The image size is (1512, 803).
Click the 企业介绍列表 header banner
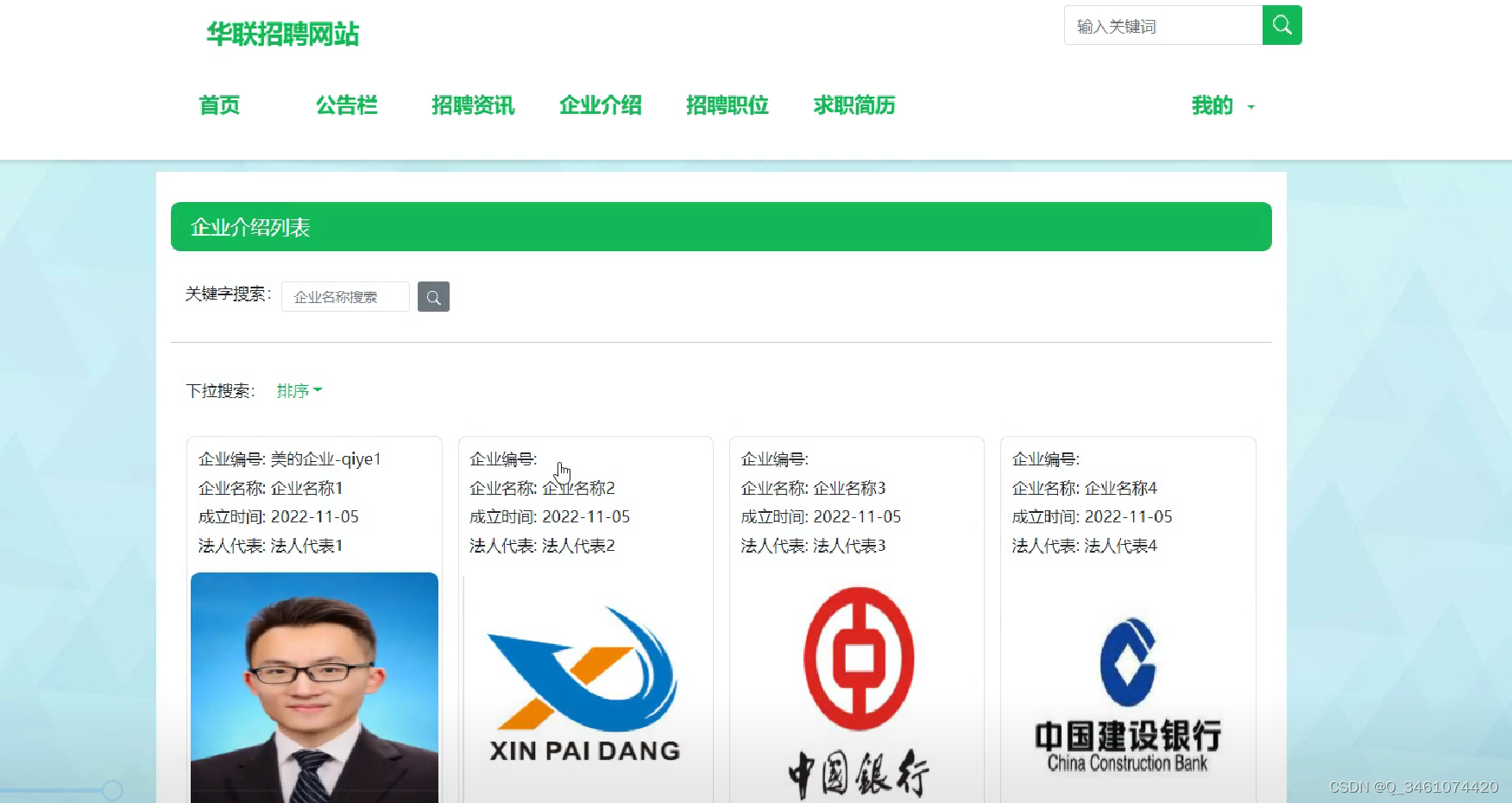click(x=721, y=227)
